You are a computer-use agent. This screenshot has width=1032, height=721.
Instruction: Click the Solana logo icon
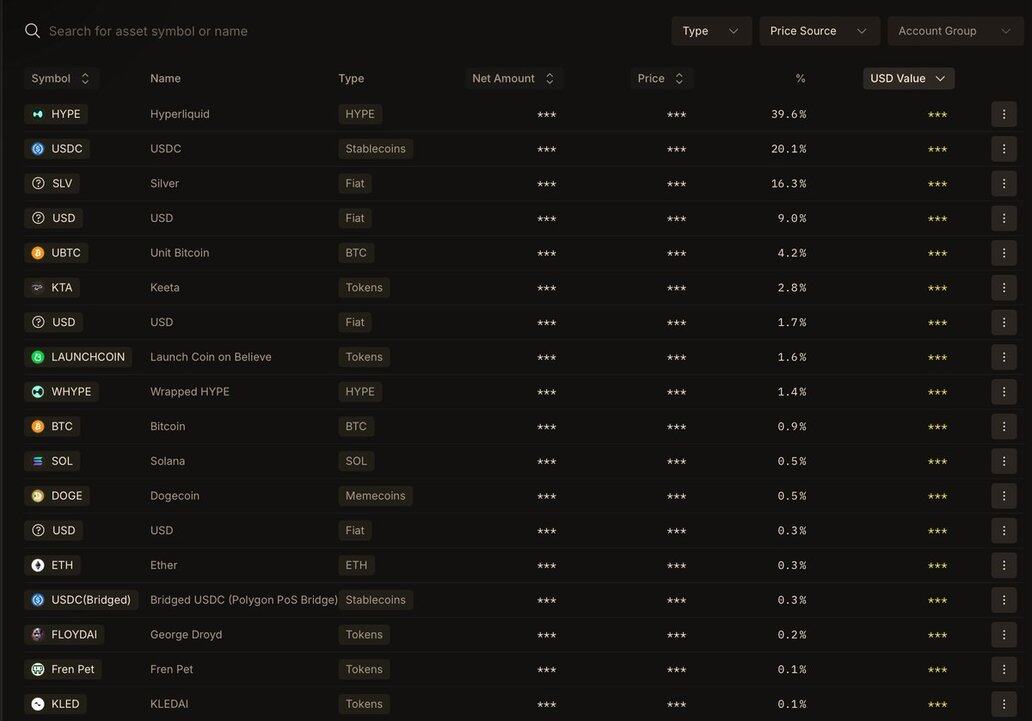pyautogui.click(x=38, y=461)
